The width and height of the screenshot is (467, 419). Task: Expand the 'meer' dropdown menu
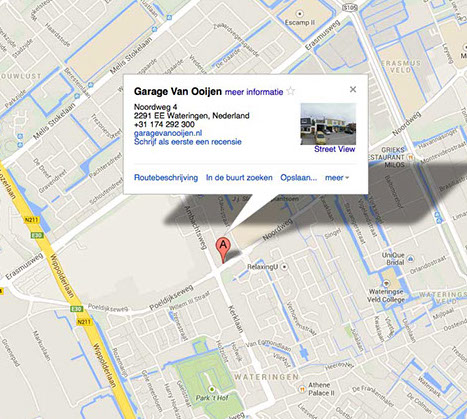(337, 178)
